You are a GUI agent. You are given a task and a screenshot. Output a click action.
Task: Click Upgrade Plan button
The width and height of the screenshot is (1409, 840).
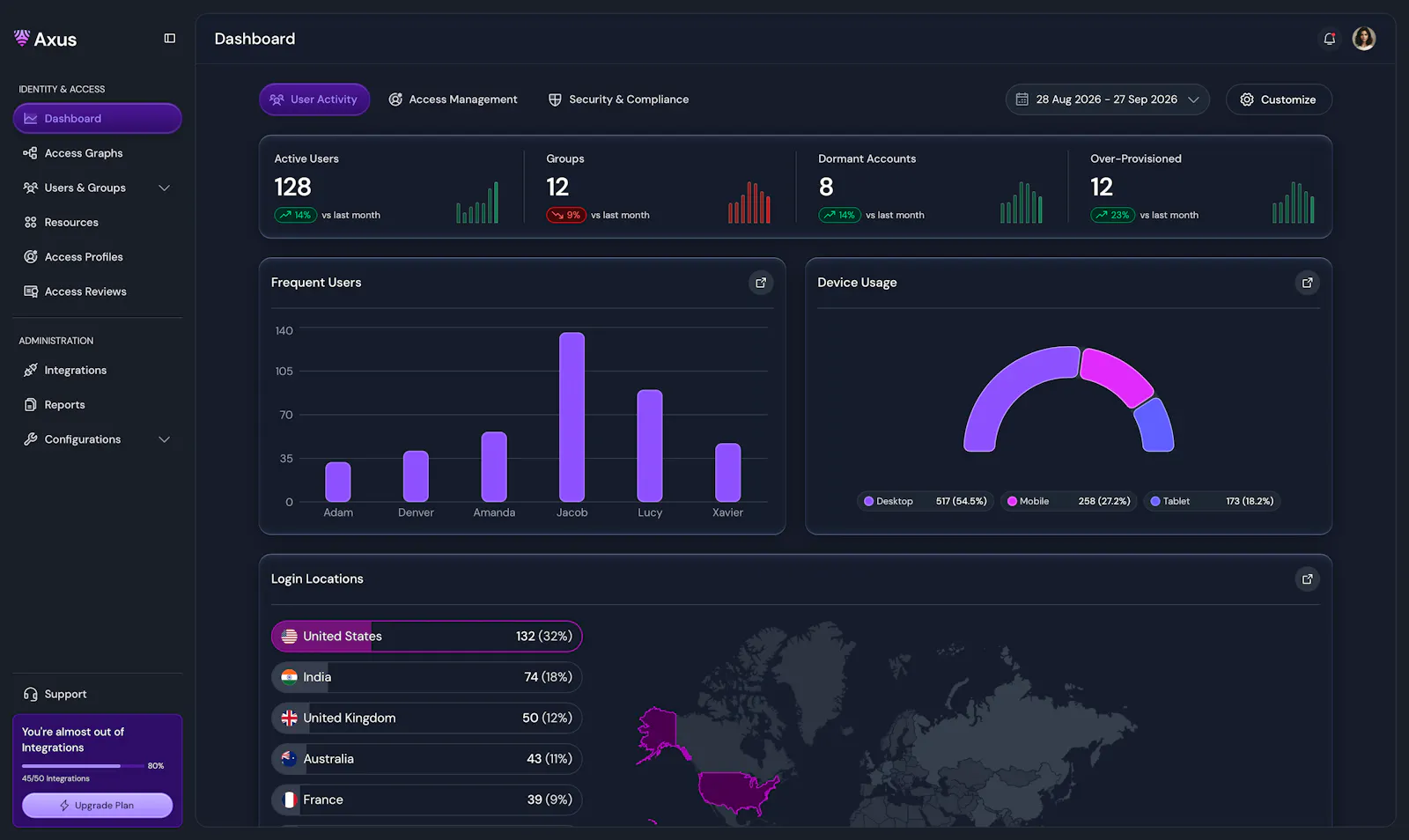click(97, 805)
